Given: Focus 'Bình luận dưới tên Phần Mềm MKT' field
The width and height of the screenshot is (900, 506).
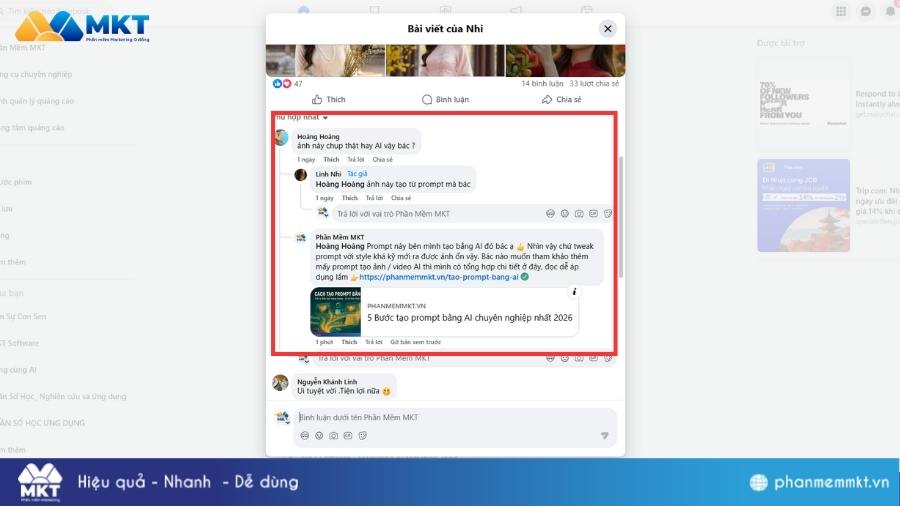Looking at the screenshot, I should (x=456, y=418).
